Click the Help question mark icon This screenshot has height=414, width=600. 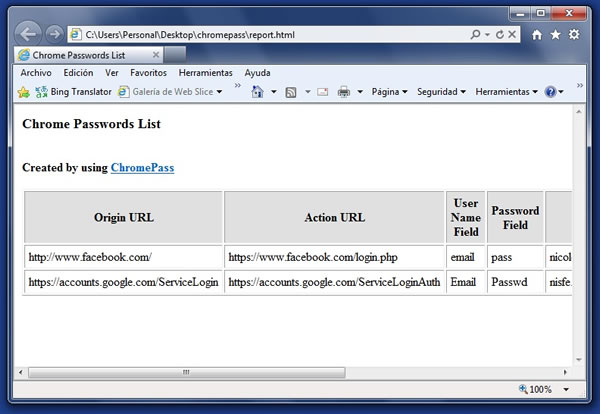pyautogui.click(x=550, y=92)
